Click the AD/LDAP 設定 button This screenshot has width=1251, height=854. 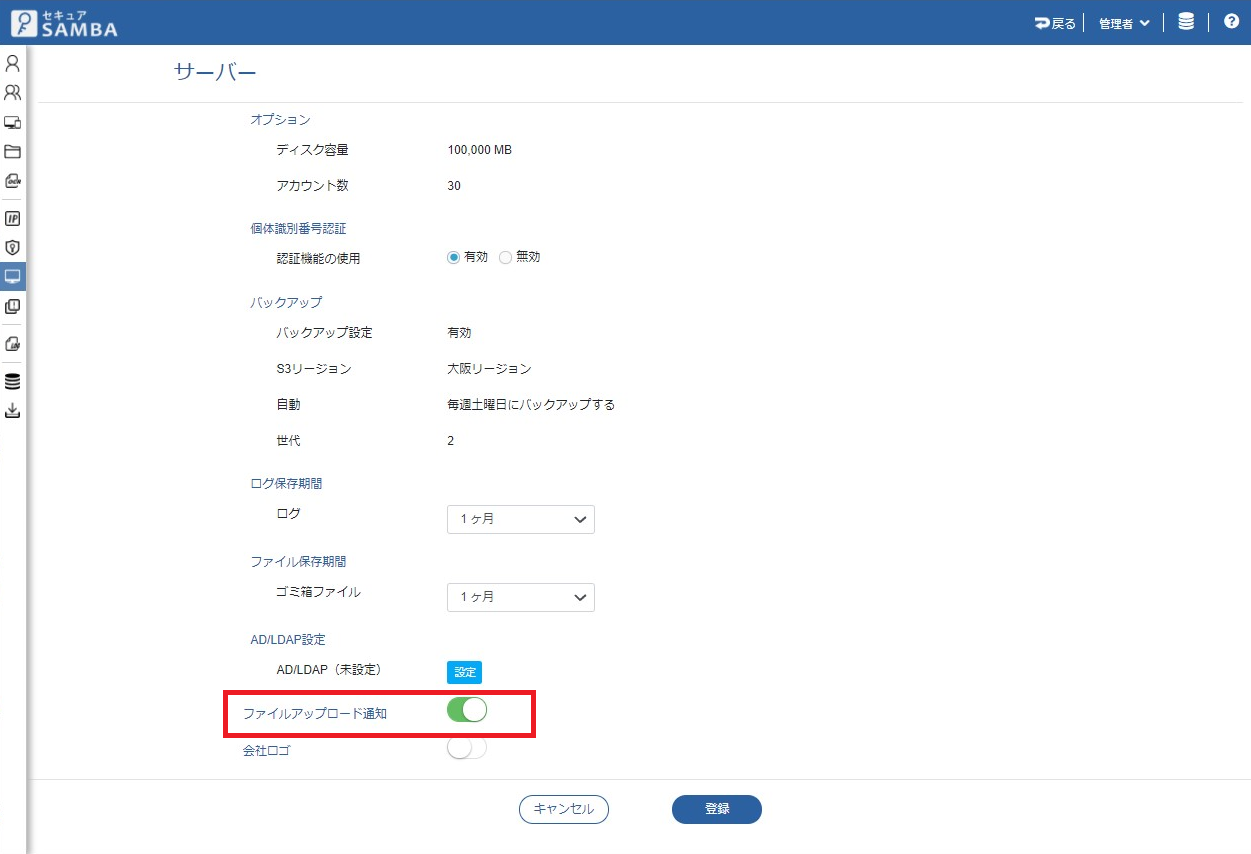click(464, 672)
